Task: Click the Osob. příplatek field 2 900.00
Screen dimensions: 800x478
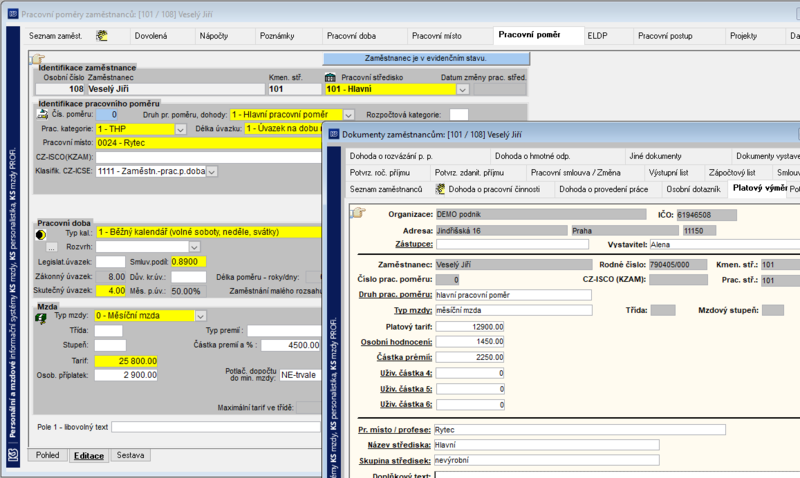Action: coord(126,375)
